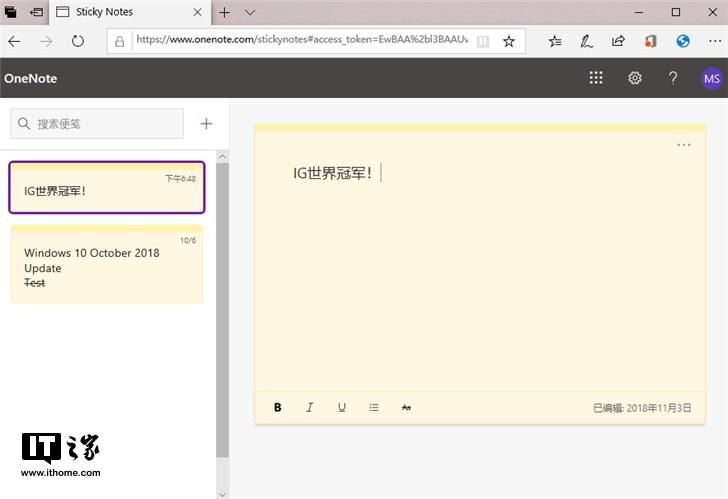728x499 pixels.
Task: Set these tabs aside
Action: point(36,12)
